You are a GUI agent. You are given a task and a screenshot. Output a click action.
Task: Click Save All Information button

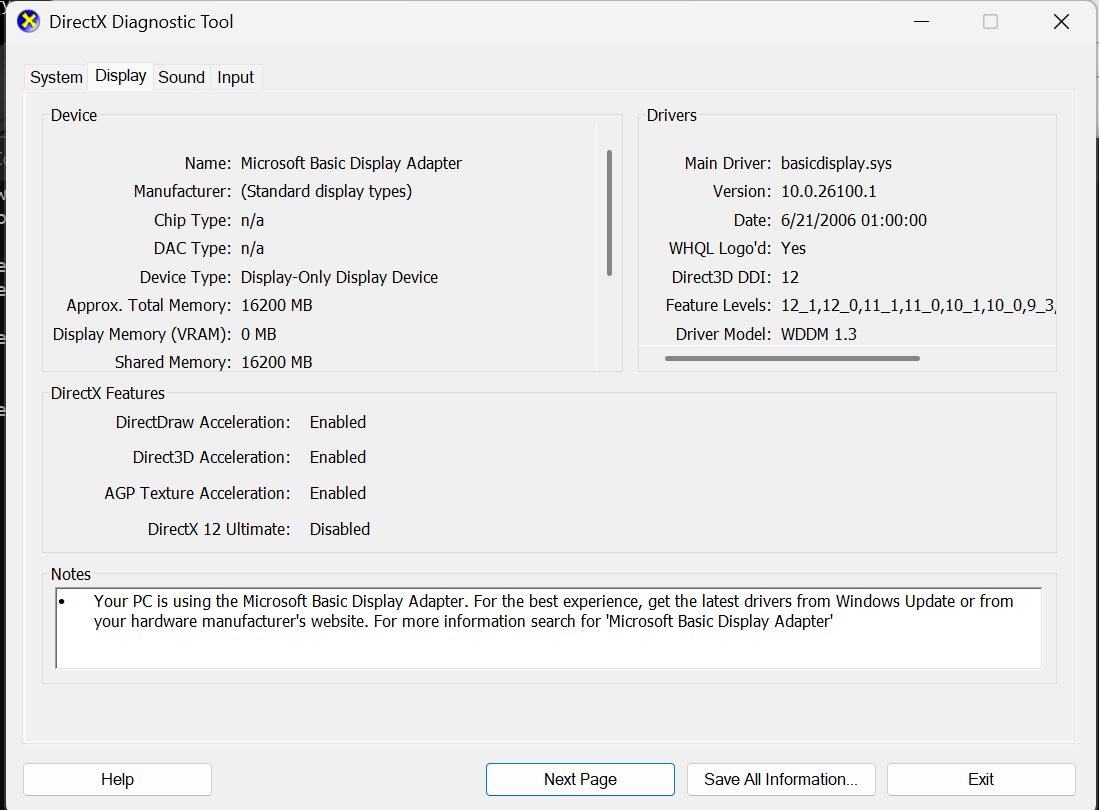point(781,779)
